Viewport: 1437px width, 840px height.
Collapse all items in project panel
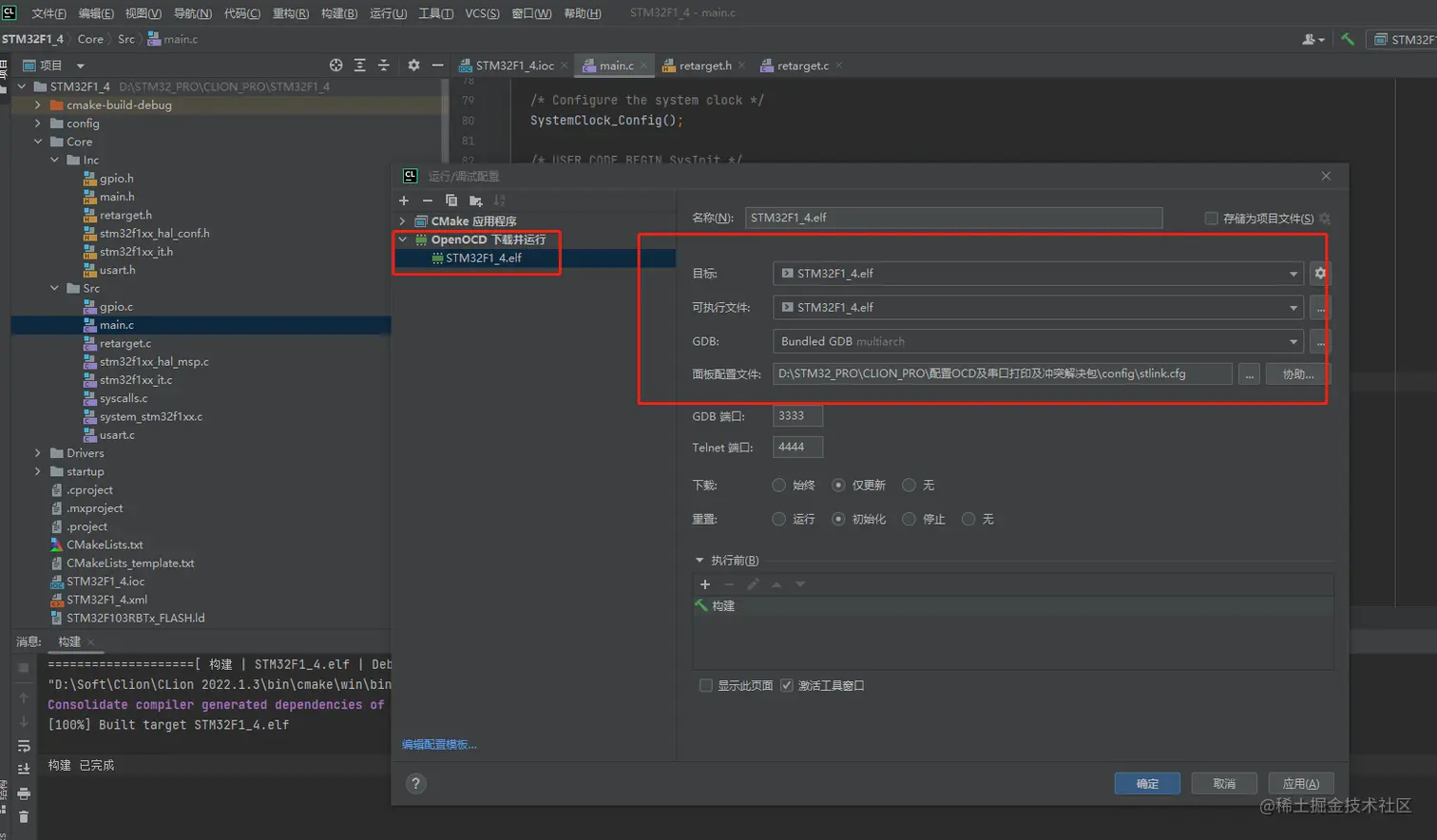(x=384, y=66)
